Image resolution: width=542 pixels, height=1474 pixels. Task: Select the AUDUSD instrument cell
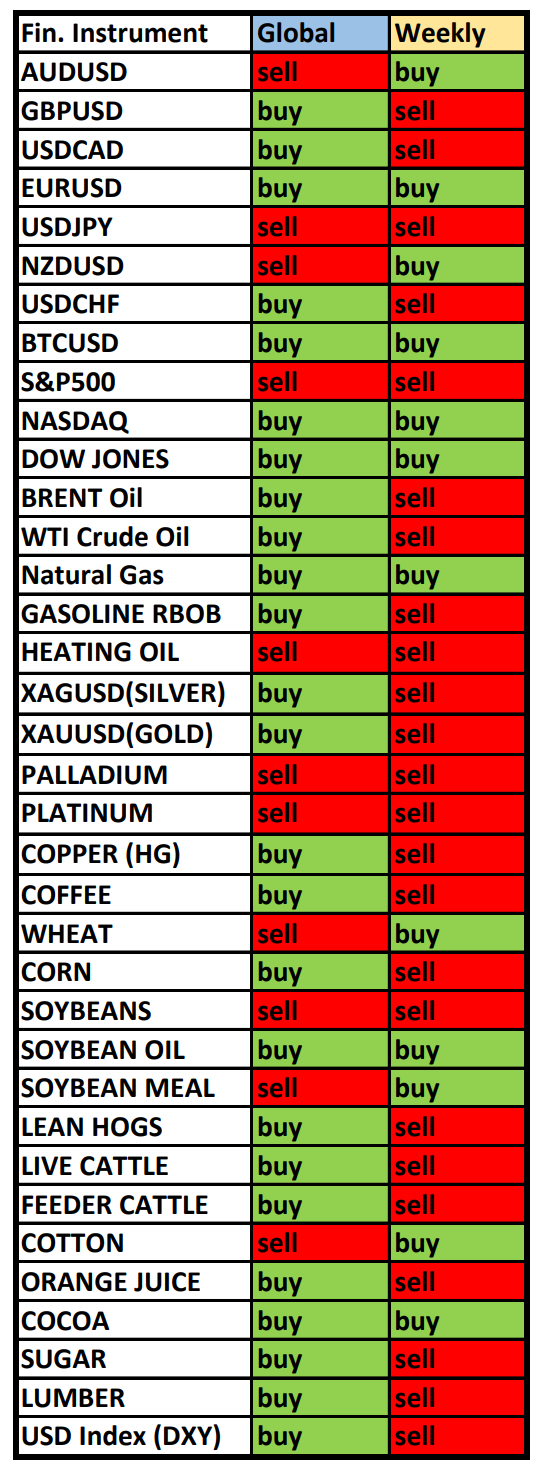pos(134,72)
